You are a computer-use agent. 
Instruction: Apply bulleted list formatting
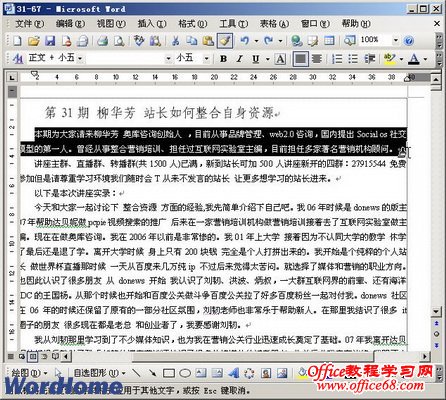(353, 59)
